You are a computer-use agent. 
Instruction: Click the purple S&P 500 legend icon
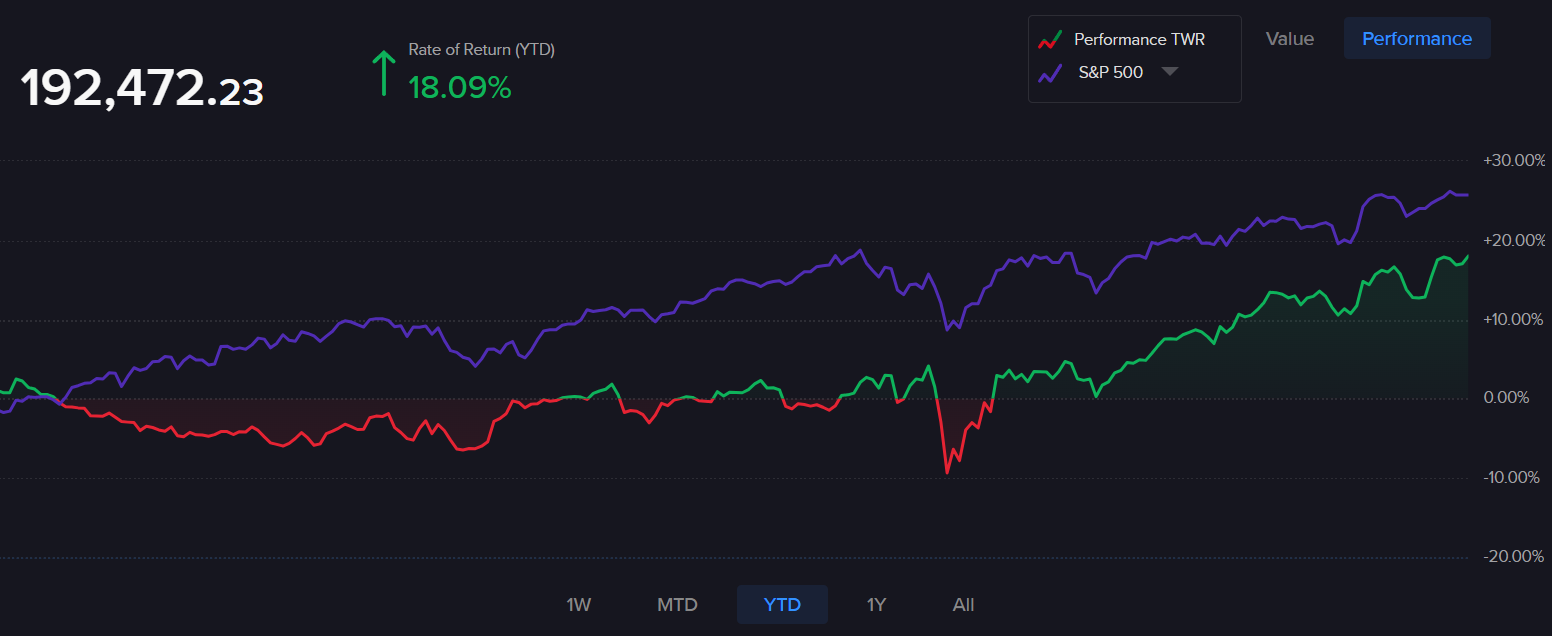pos(1049,73)
